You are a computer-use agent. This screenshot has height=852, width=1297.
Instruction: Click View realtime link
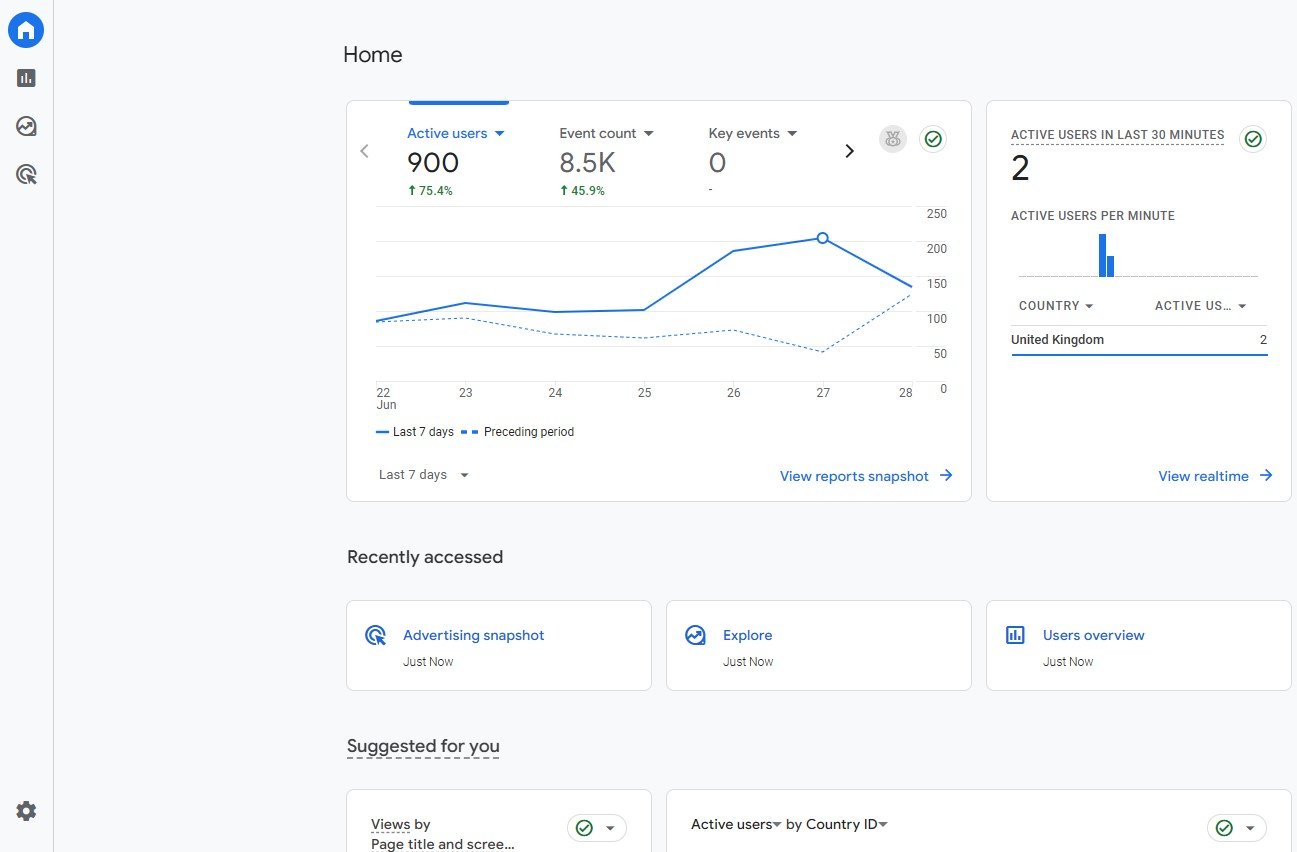tap(1215, 476)
